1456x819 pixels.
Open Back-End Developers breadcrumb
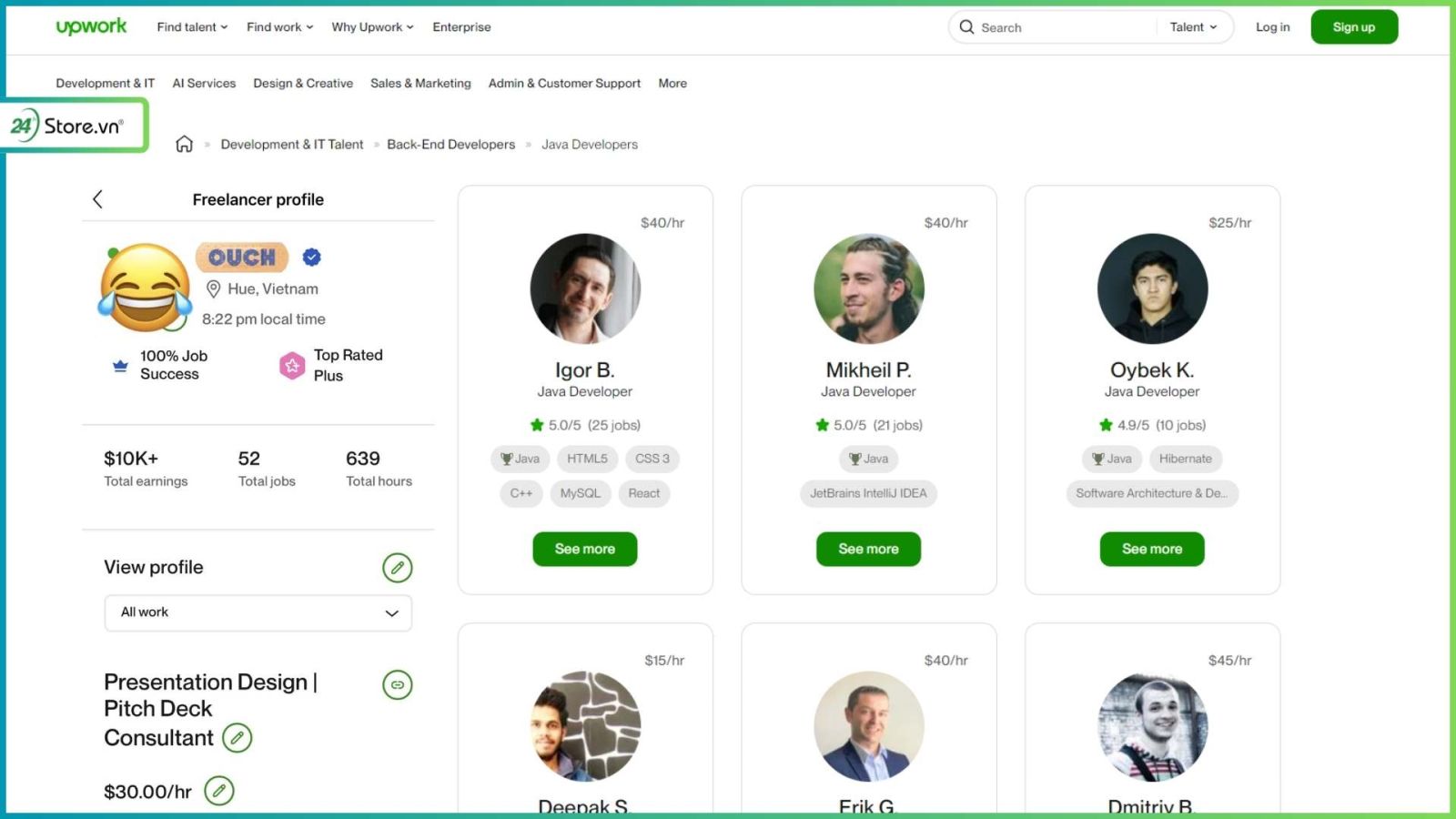451,144
